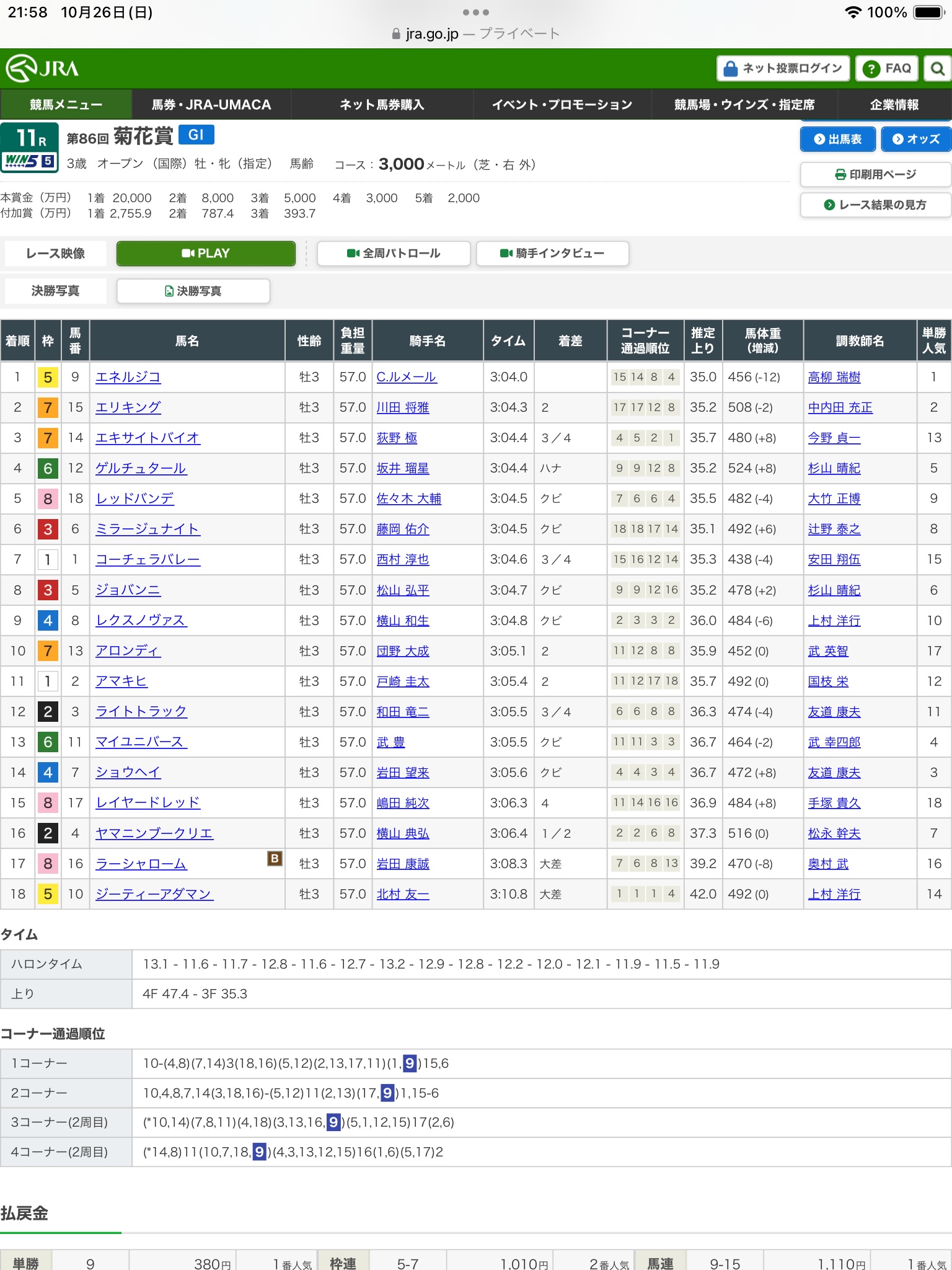Open ネット馬券購入 menu
Viewport: 952px width, 1270px height.
point(382,104)
